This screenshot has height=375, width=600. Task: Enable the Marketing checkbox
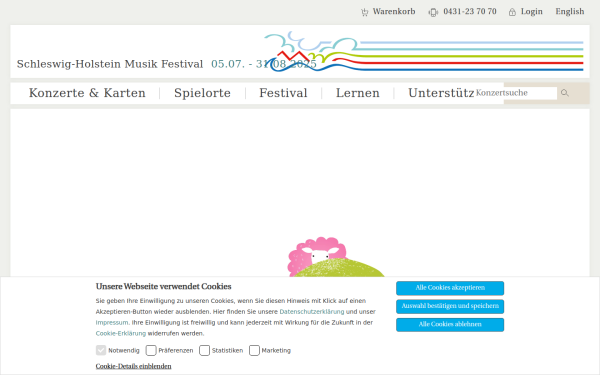point(254,350)
